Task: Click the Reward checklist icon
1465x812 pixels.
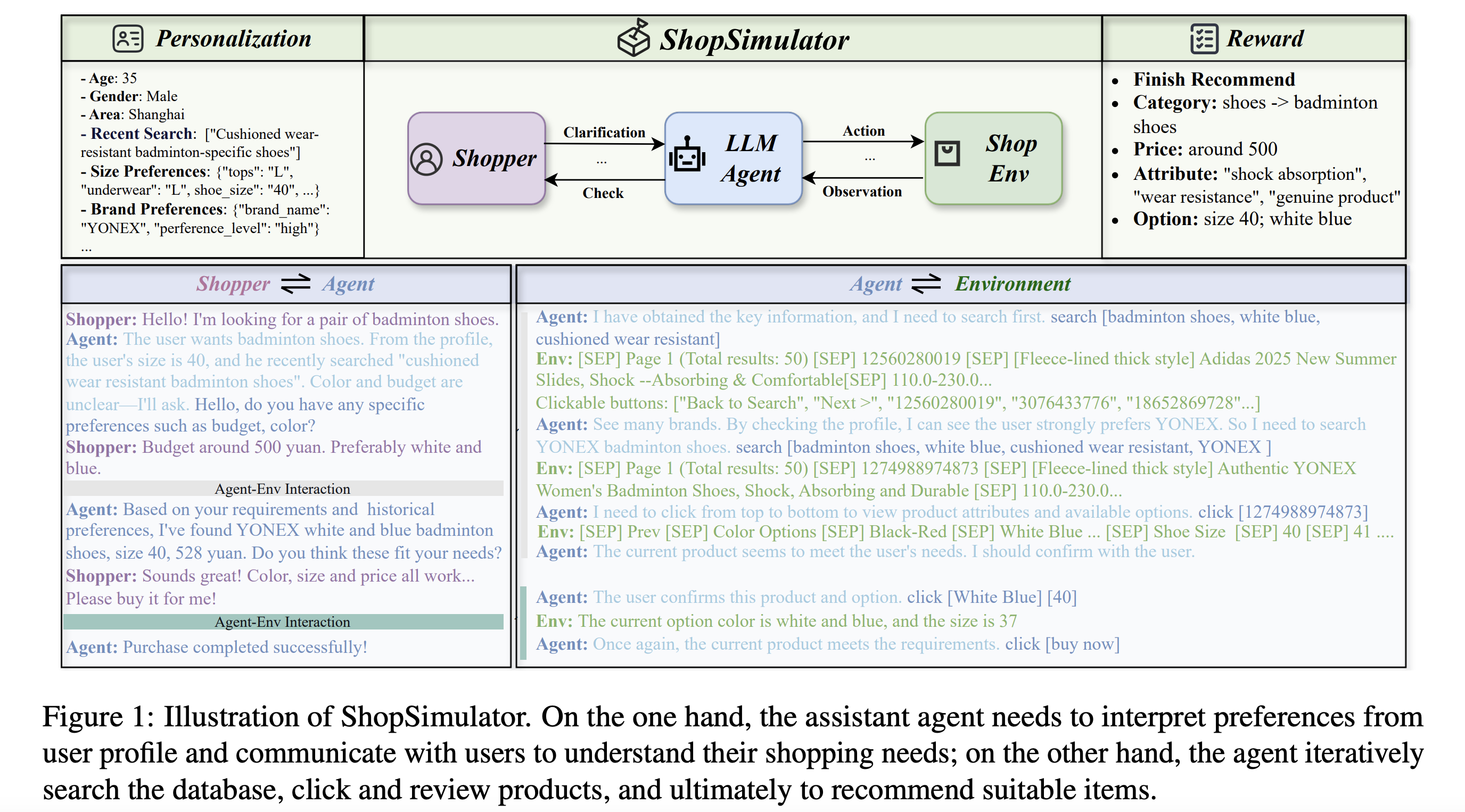Action: pyautogui.click(x=1204, y=39)
